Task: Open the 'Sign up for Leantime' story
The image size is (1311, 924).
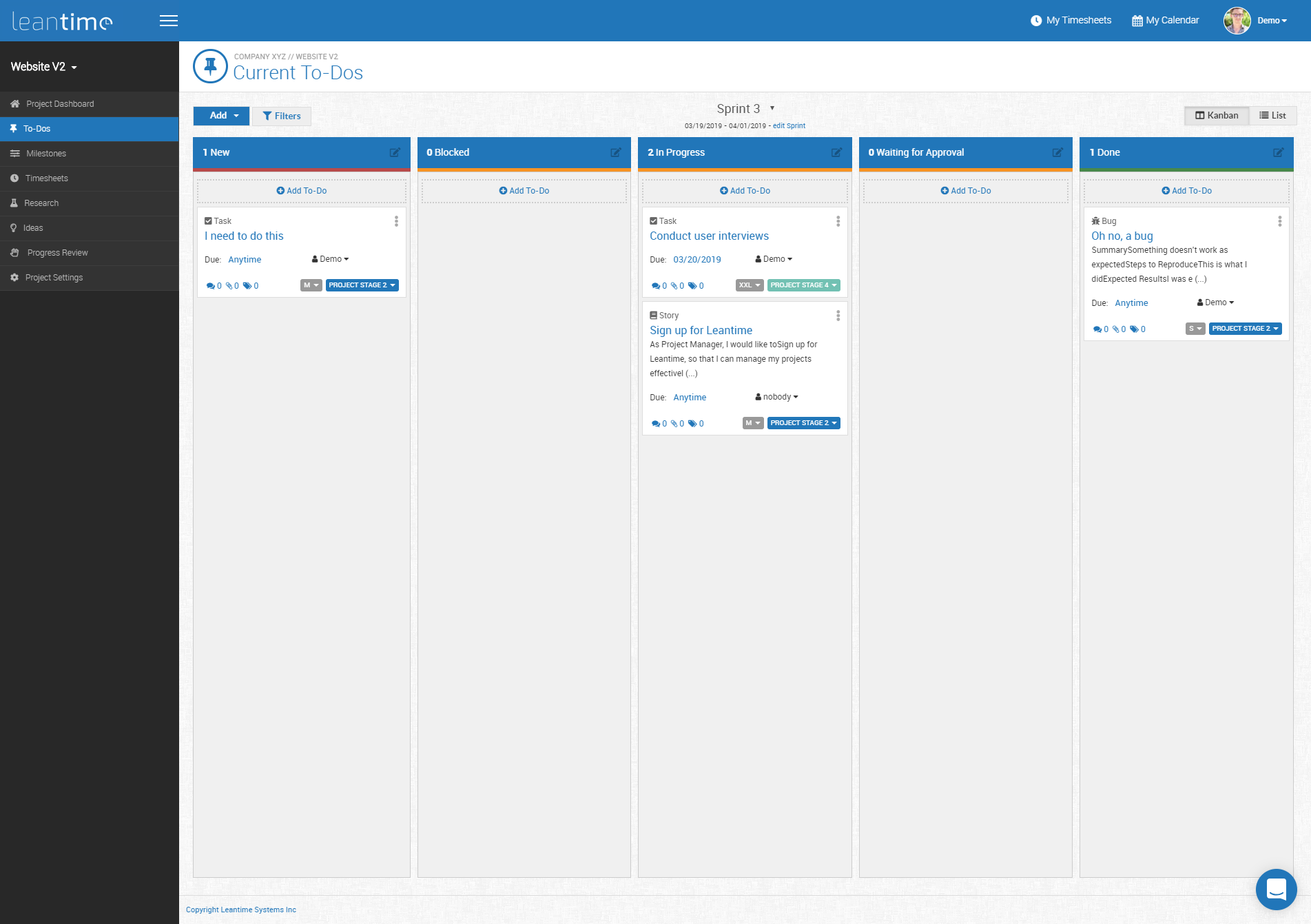Action: [x=701, y=330]
